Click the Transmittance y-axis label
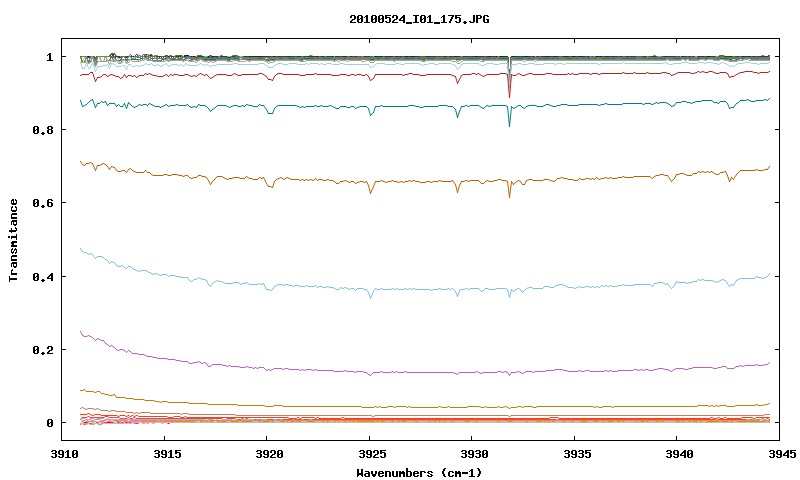The width and height of the screenshot is (800, 480). [13, 240]
